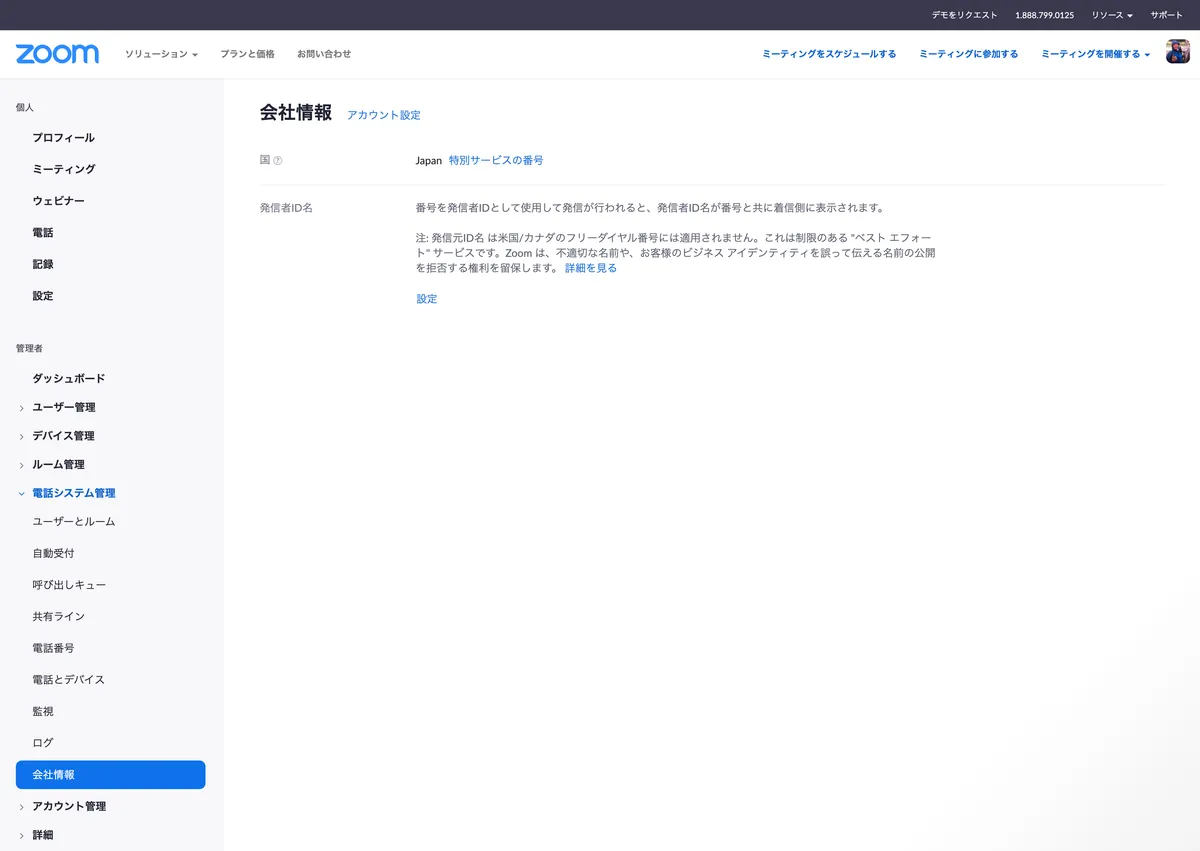Click デモをリクエスト in top bar
The image size is (1200, 851).
(x=964, y=15)
